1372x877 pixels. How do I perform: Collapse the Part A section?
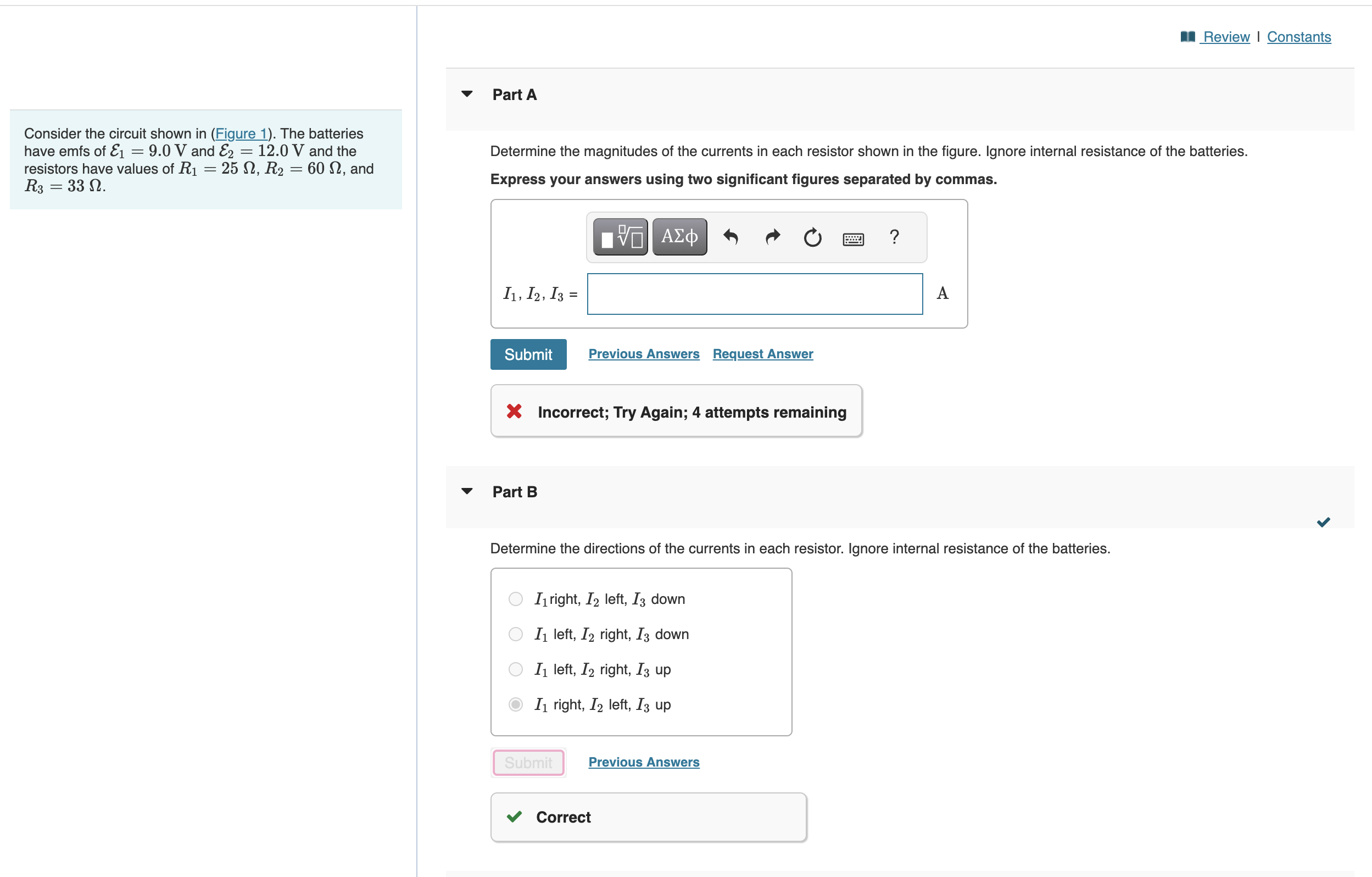467,94
